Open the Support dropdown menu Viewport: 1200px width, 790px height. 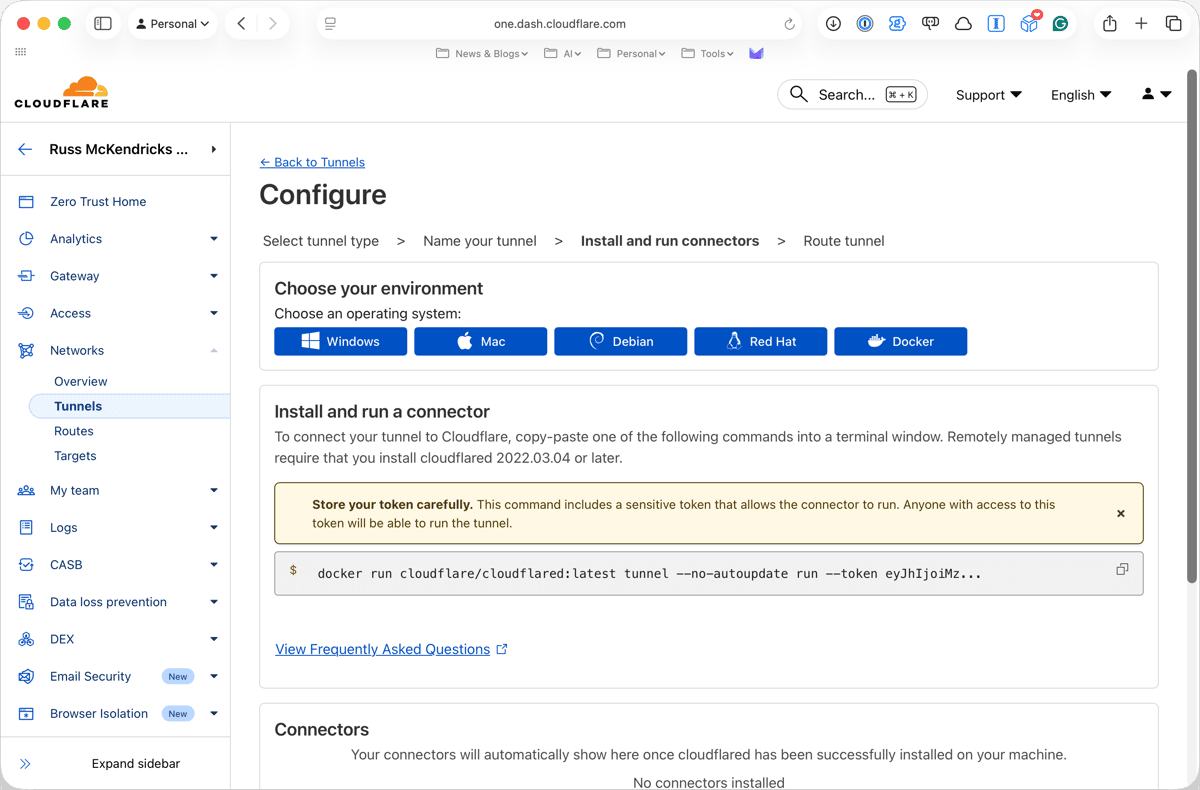[x=988, y=95]
